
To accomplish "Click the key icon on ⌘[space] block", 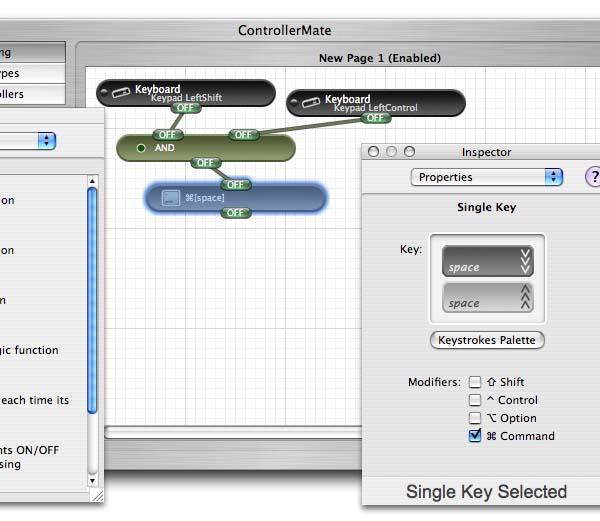I will pyautogui.click(x=171, y=198).
